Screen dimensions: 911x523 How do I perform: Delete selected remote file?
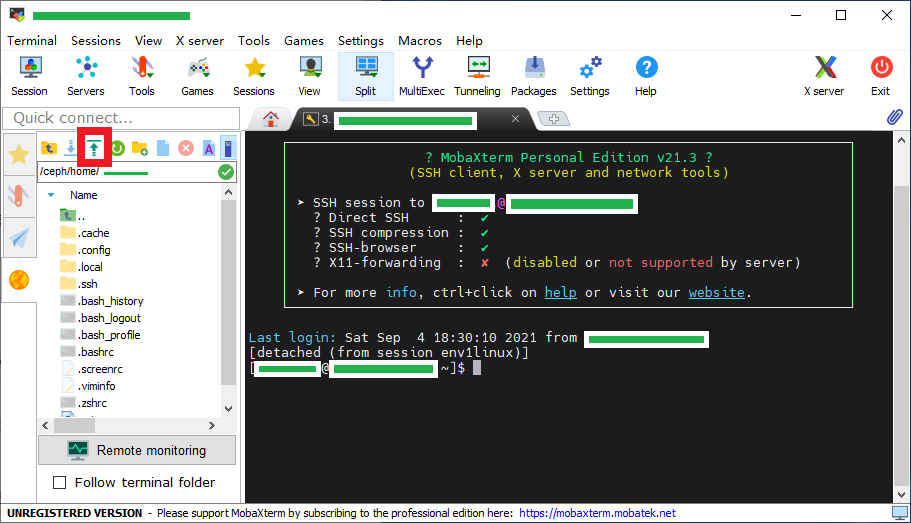[186, 148]
